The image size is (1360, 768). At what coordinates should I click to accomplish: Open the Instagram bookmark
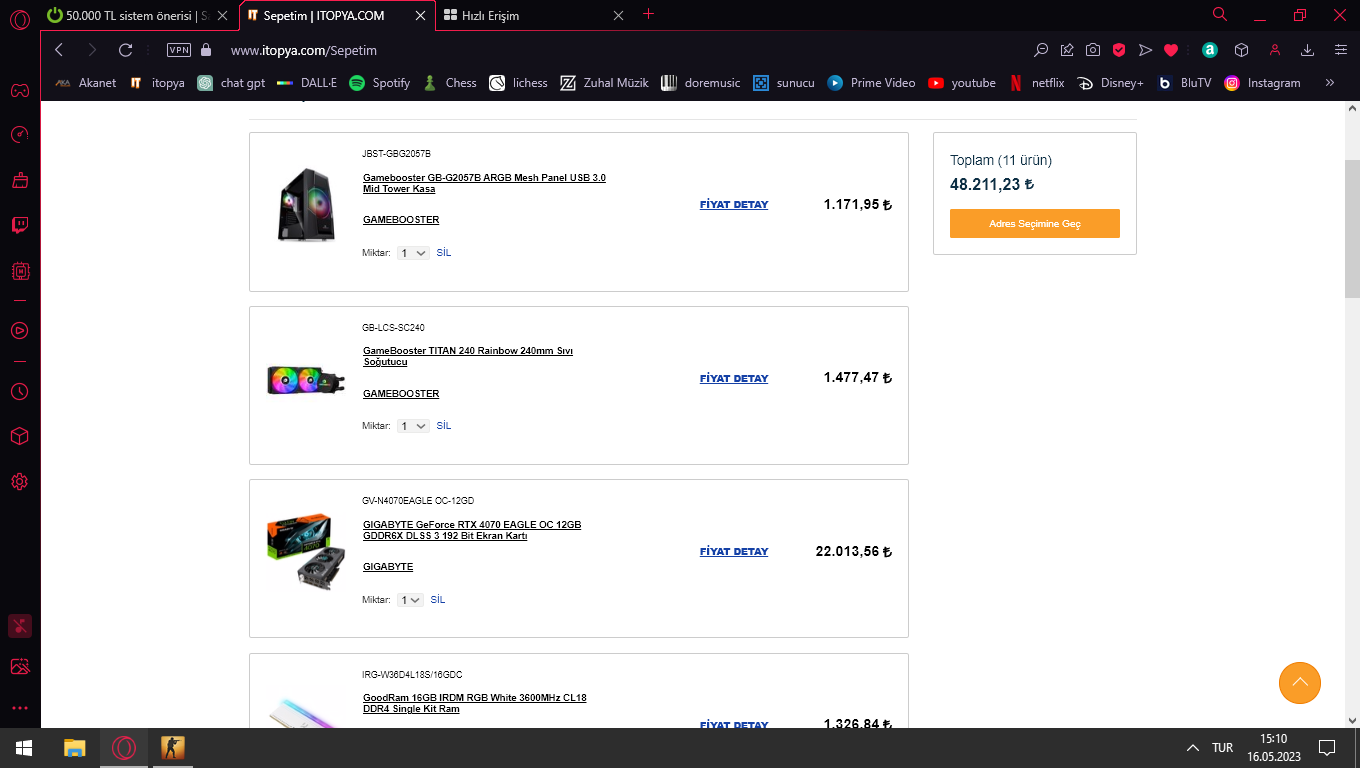[1263, 83]
